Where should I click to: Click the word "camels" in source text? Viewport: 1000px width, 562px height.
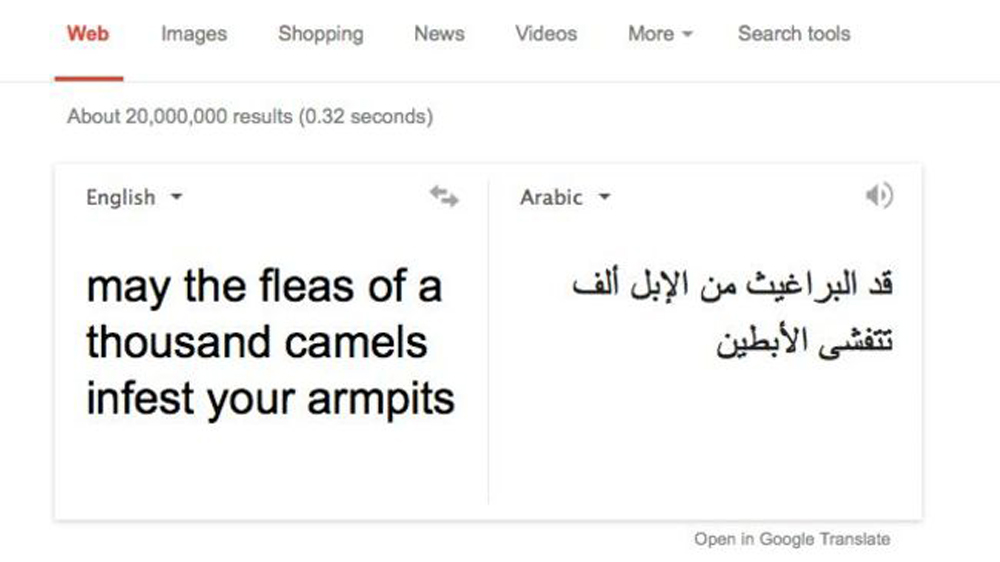coord(356,343)
